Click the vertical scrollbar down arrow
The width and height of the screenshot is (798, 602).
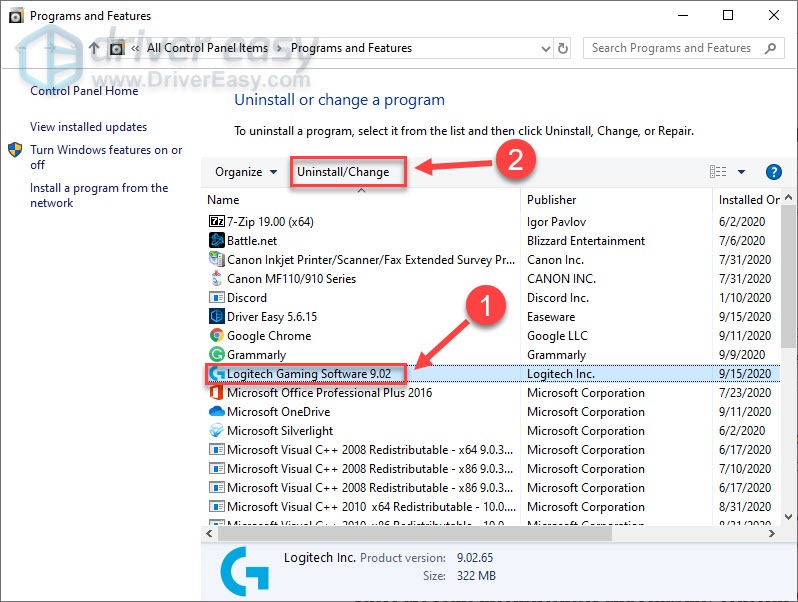(788, 517)
